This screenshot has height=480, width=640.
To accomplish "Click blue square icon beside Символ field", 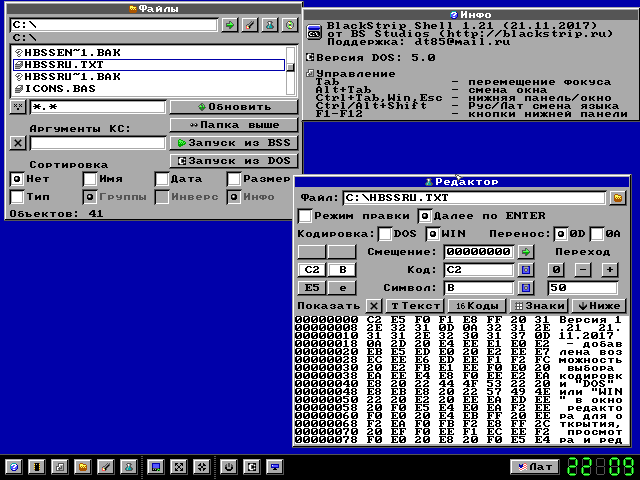I will pos(526,288).
